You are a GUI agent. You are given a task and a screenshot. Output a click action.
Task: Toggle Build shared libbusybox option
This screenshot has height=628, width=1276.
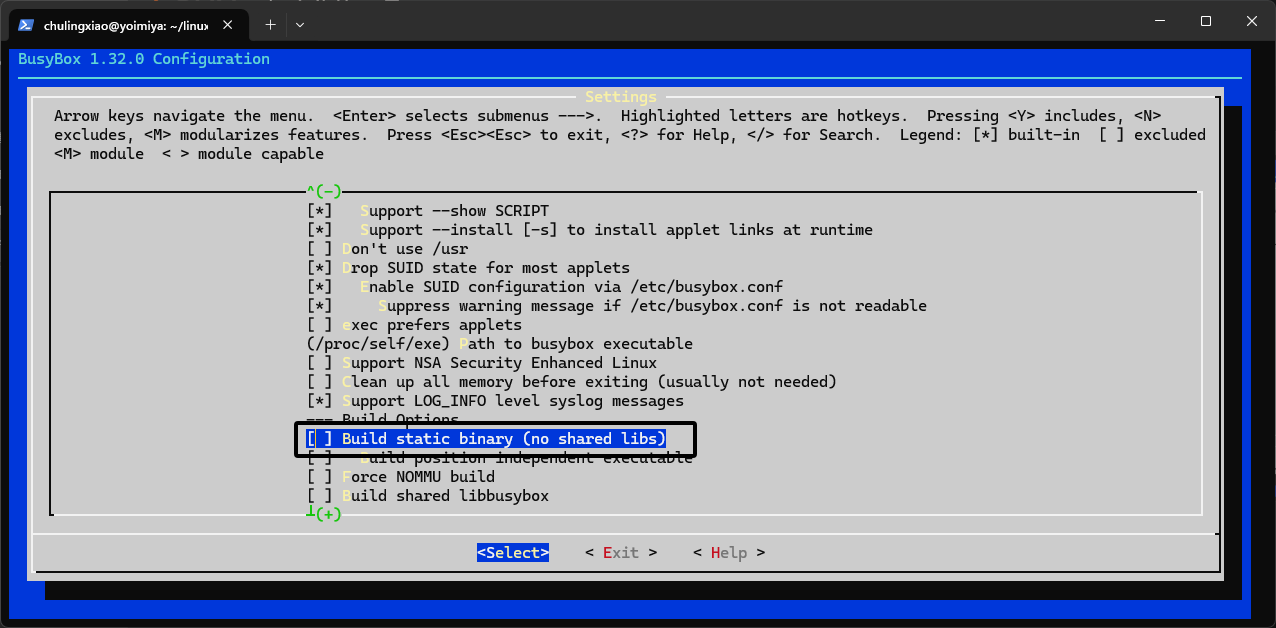click(x=428, y=496)
